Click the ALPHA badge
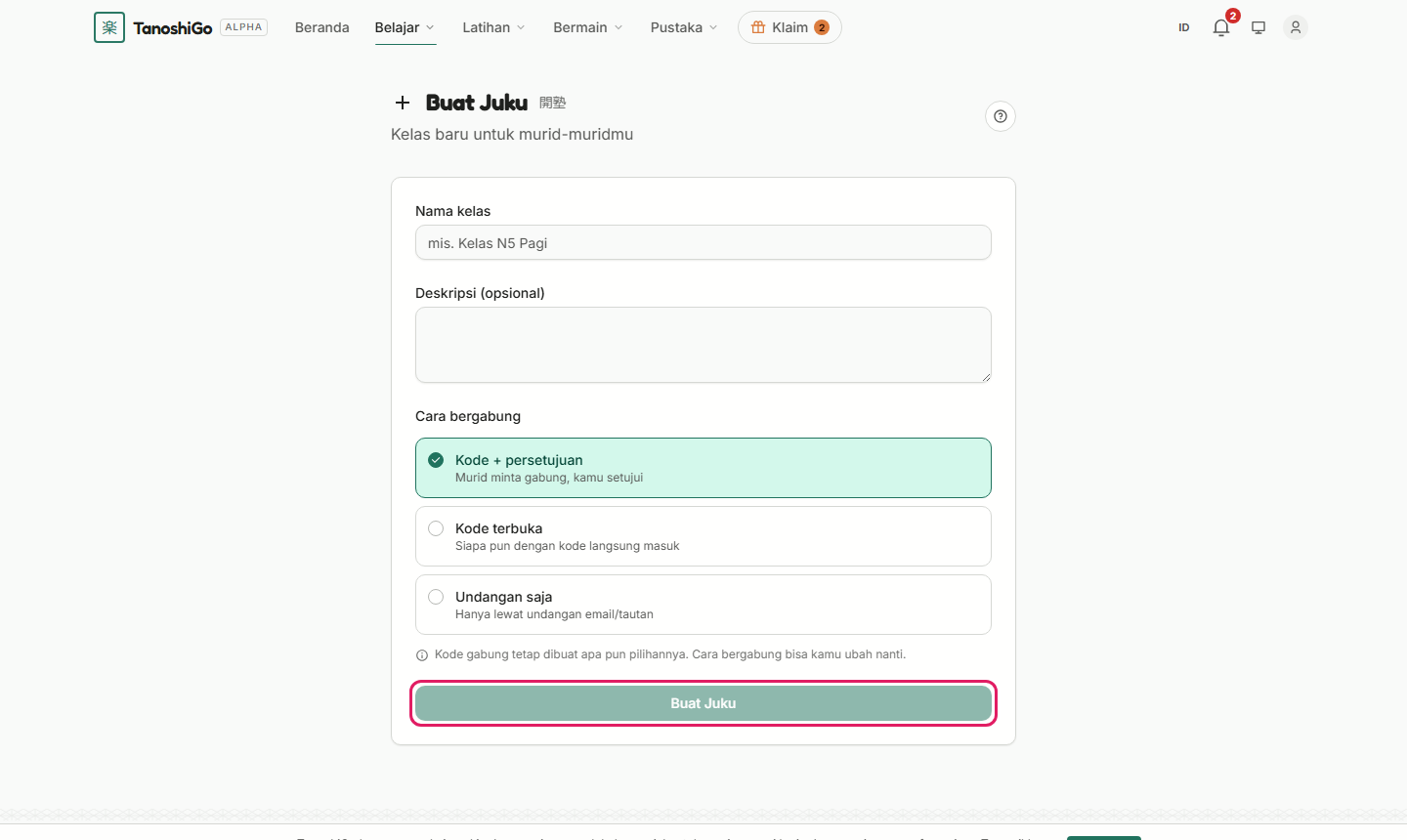1407x840 pixels. (x=244, y=27)
